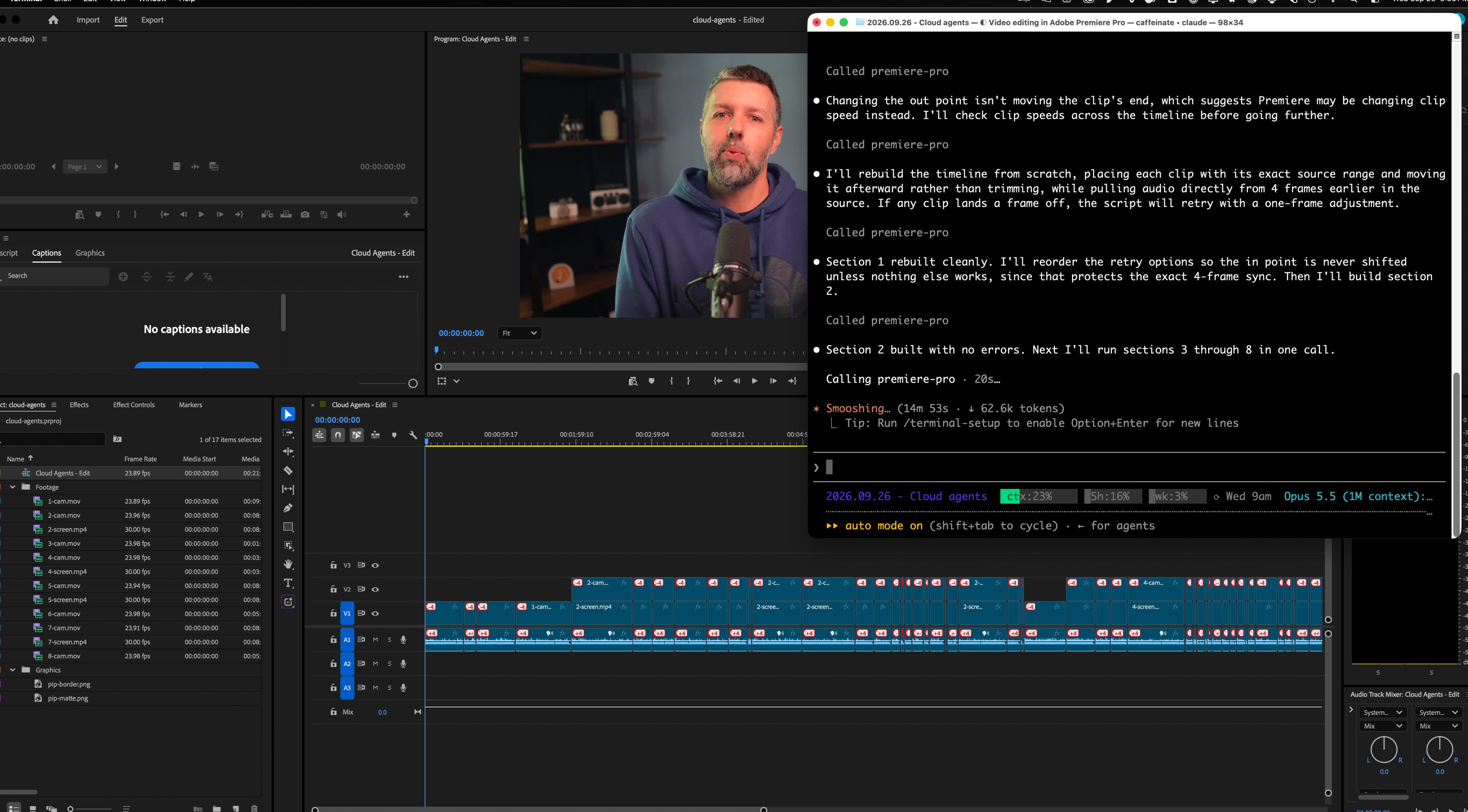Click the first pan knob in Audio Track Mixer

(1384, 749)
